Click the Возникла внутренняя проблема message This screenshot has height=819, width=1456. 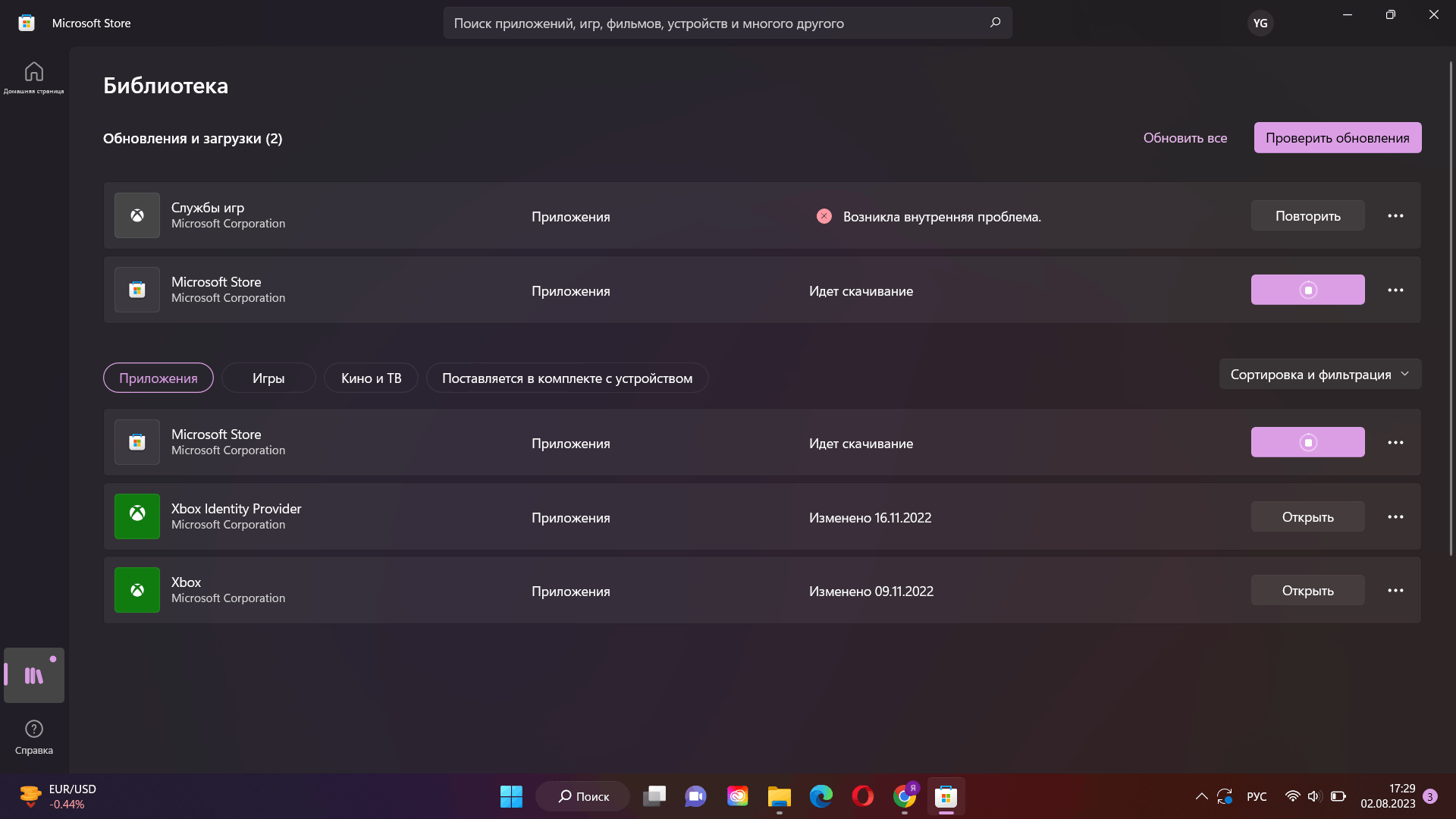942,217
